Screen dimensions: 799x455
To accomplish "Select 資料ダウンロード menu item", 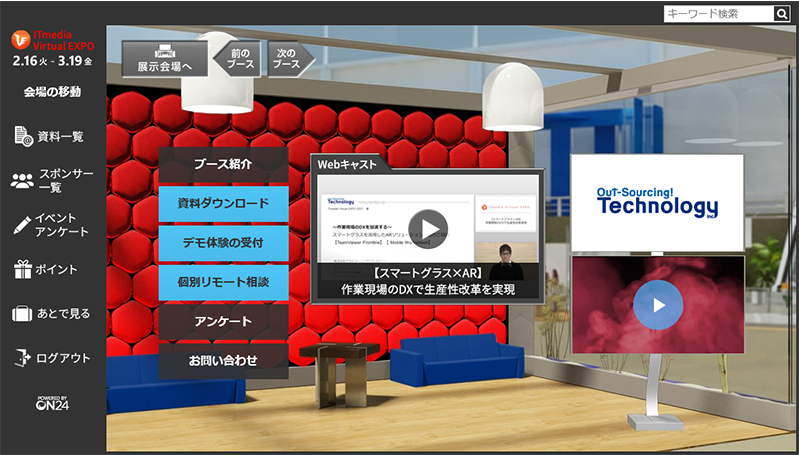I will pyautogui.click(x=223, y=203).
